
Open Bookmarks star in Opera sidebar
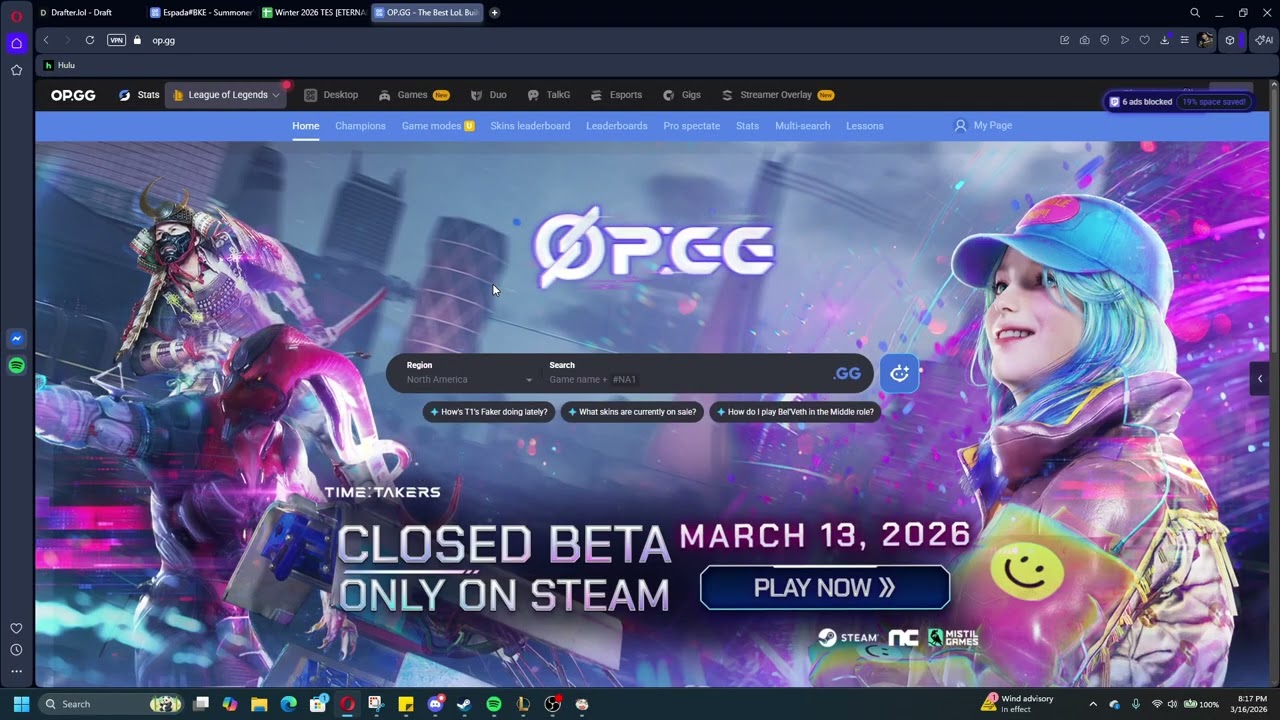(16, 70)
